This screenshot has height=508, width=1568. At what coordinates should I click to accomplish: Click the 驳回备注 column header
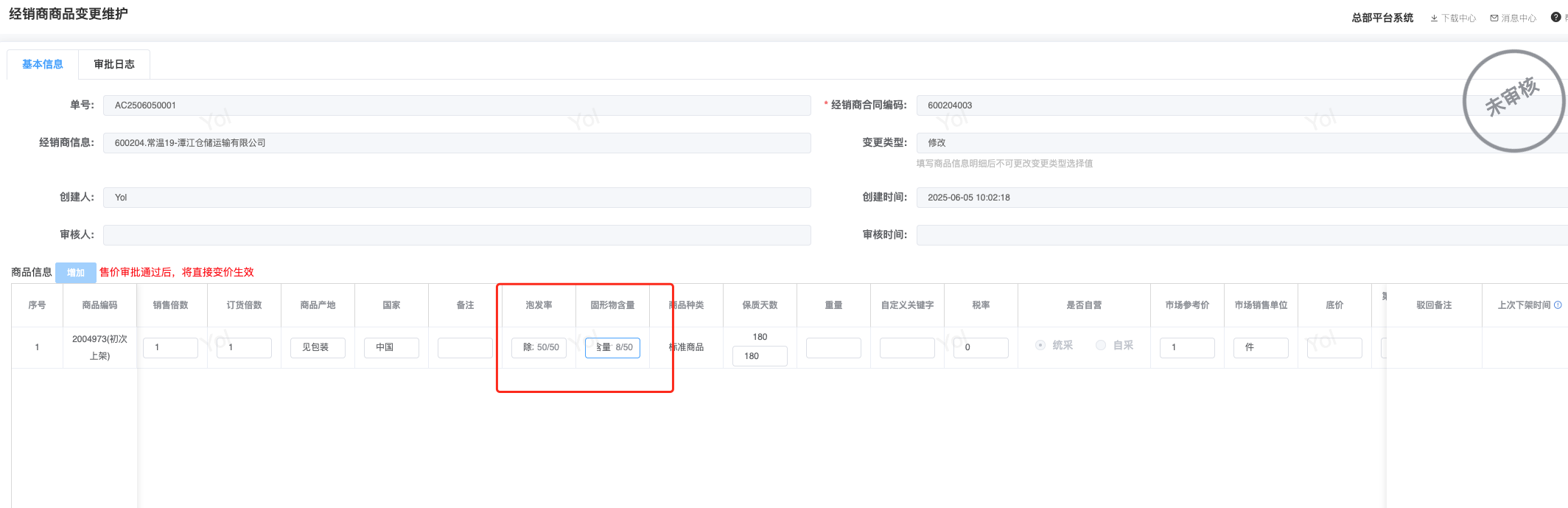(1434, 305)
